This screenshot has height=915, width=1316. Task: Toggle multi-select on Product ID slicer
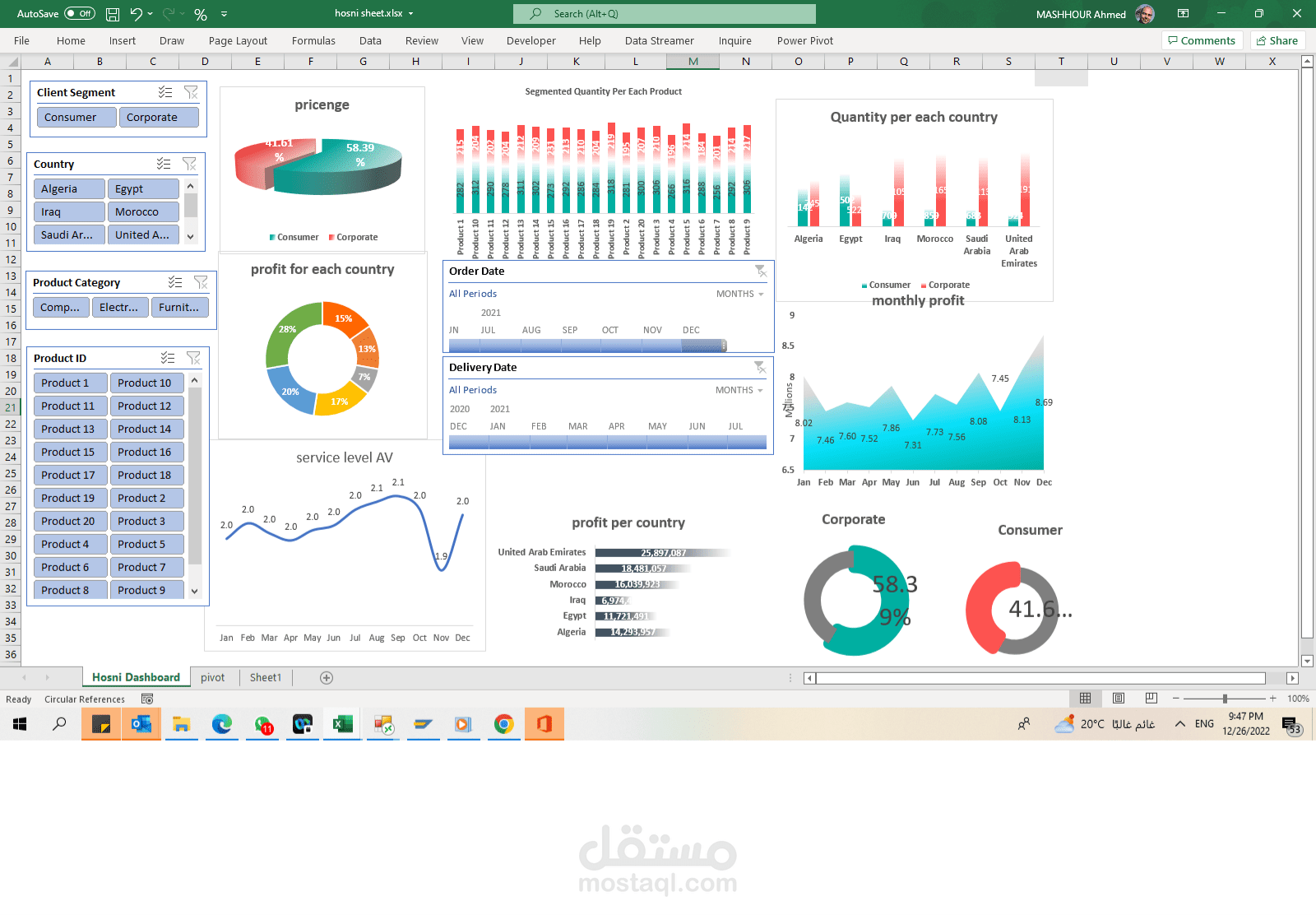coord(168,358)
